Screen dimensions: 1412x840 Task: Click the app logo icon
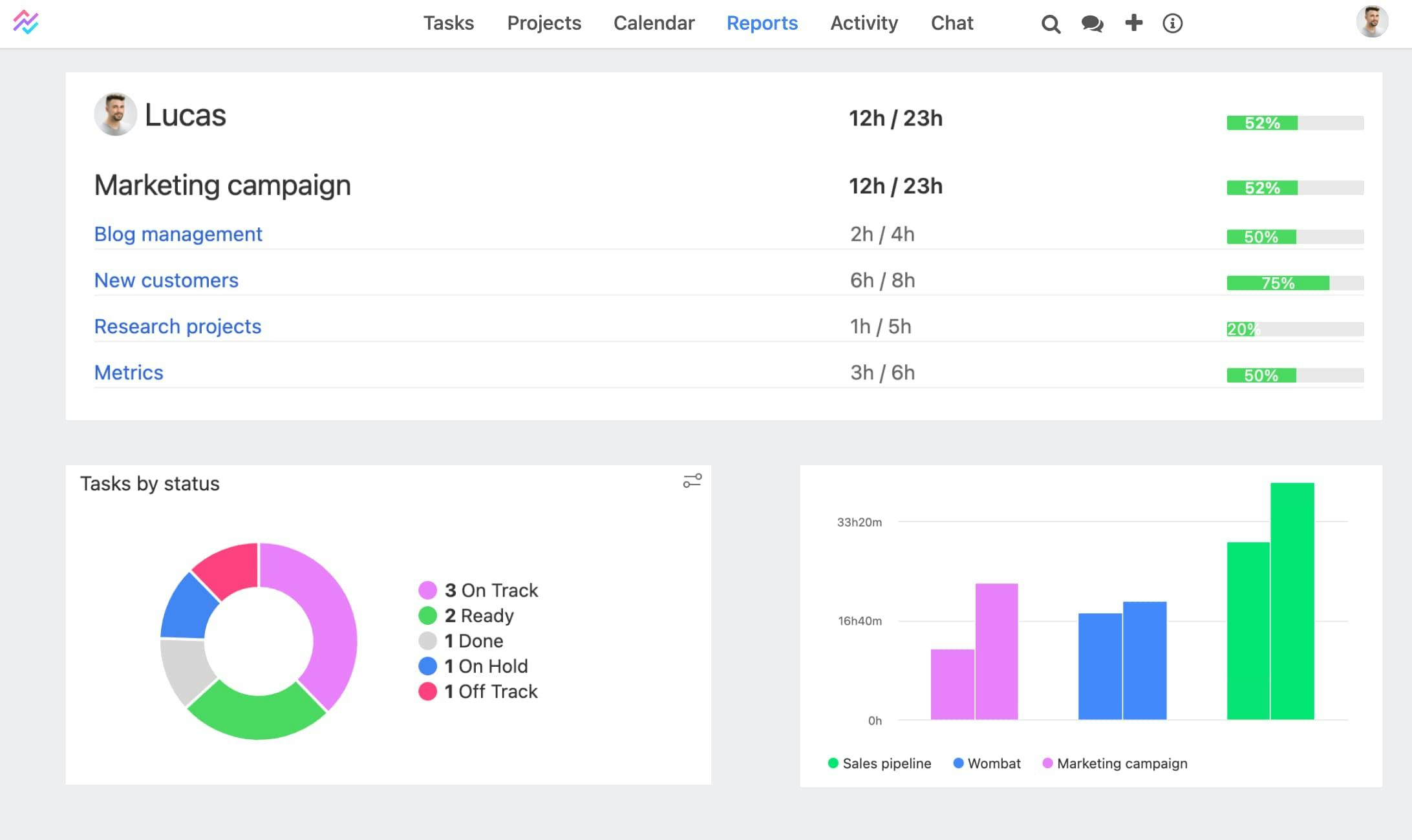pyautogui.click(x=26, y=23)
